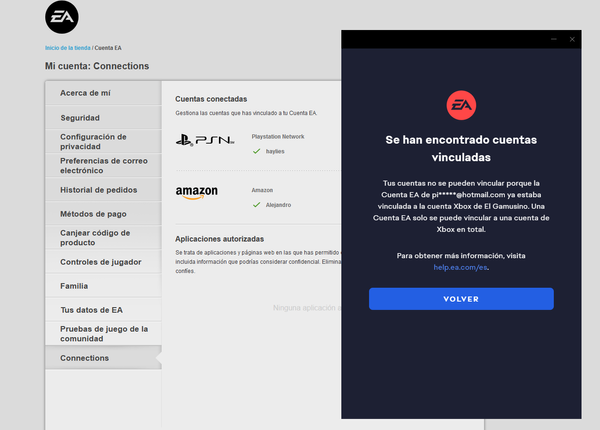
Task: Click the Amazon logo in connected accounts
Action: click(x=196, y=192)
